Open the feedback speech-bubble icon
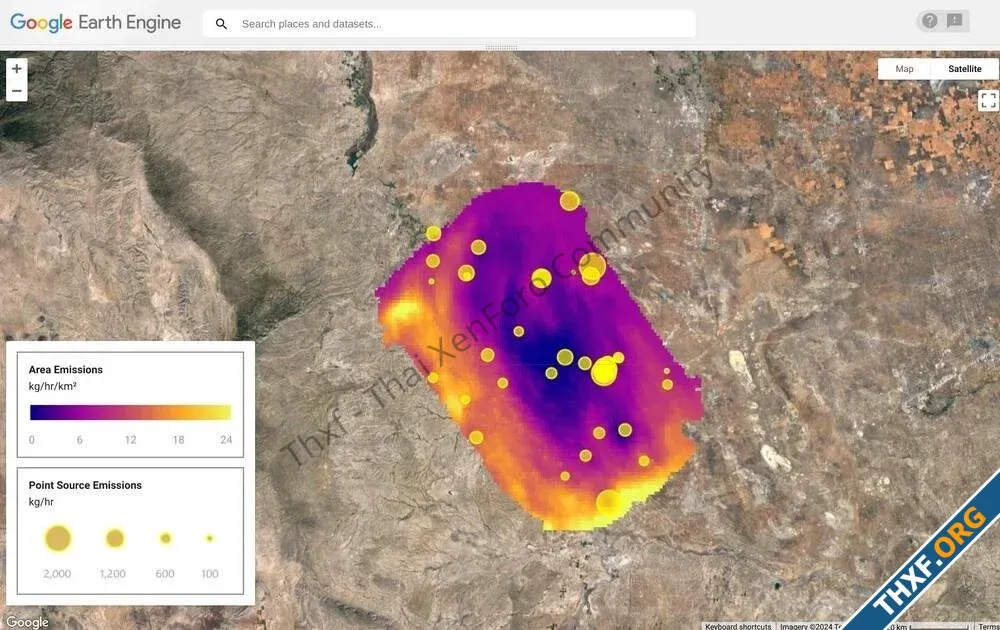This screenshot has height=630, width=1000. [x=955, y=21]
